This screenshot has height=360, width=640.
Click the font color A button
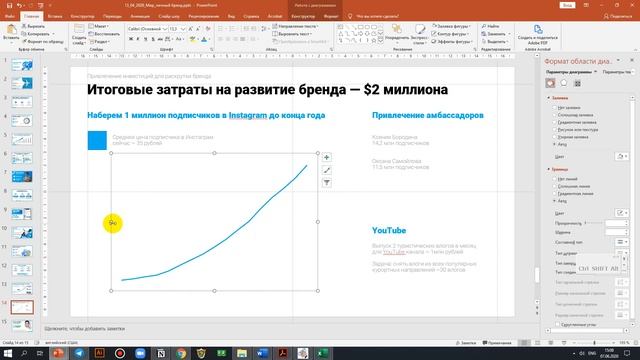pyautogui.click(x=204, y=39)
